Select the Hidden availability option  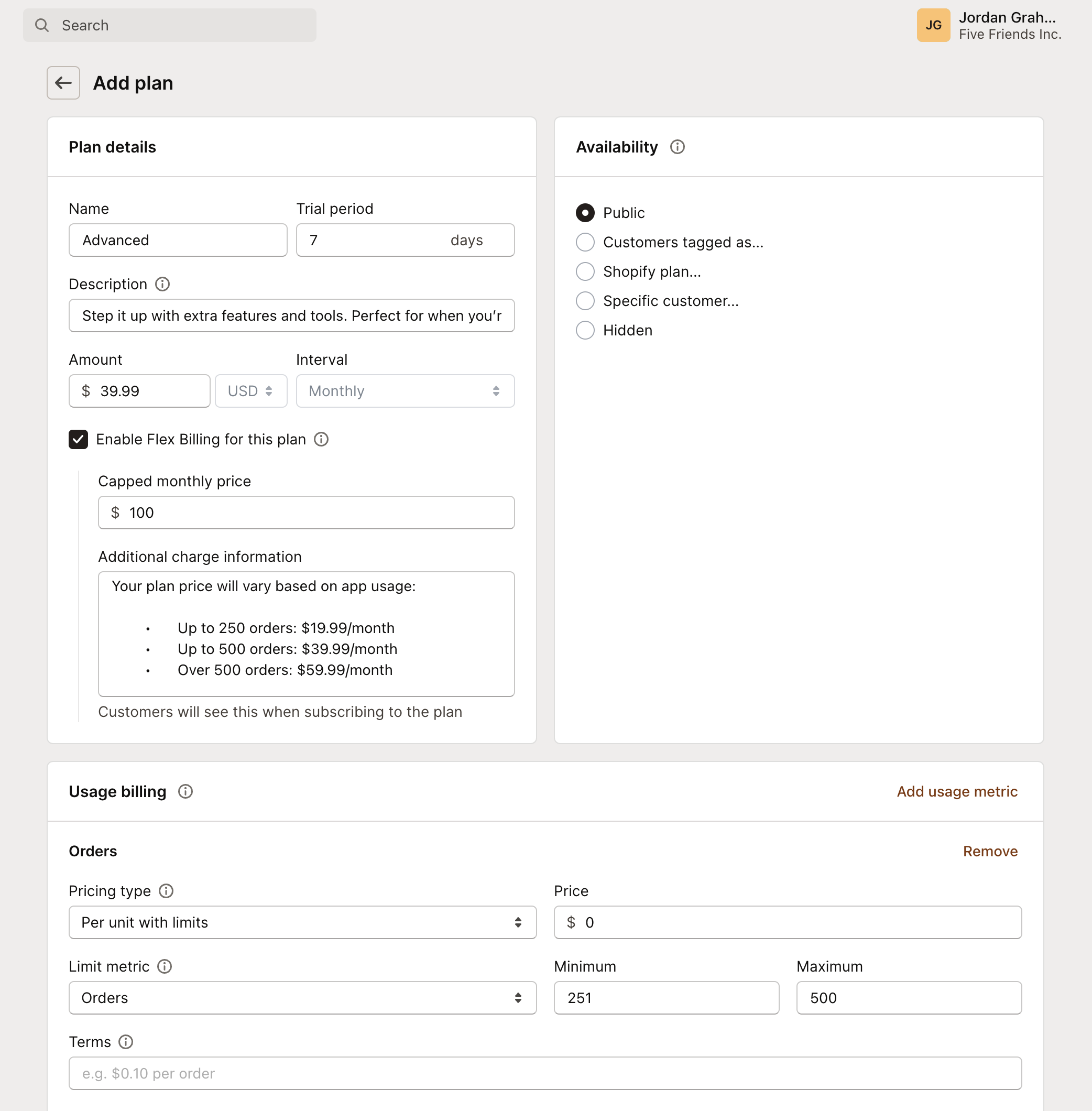(585, 330)
